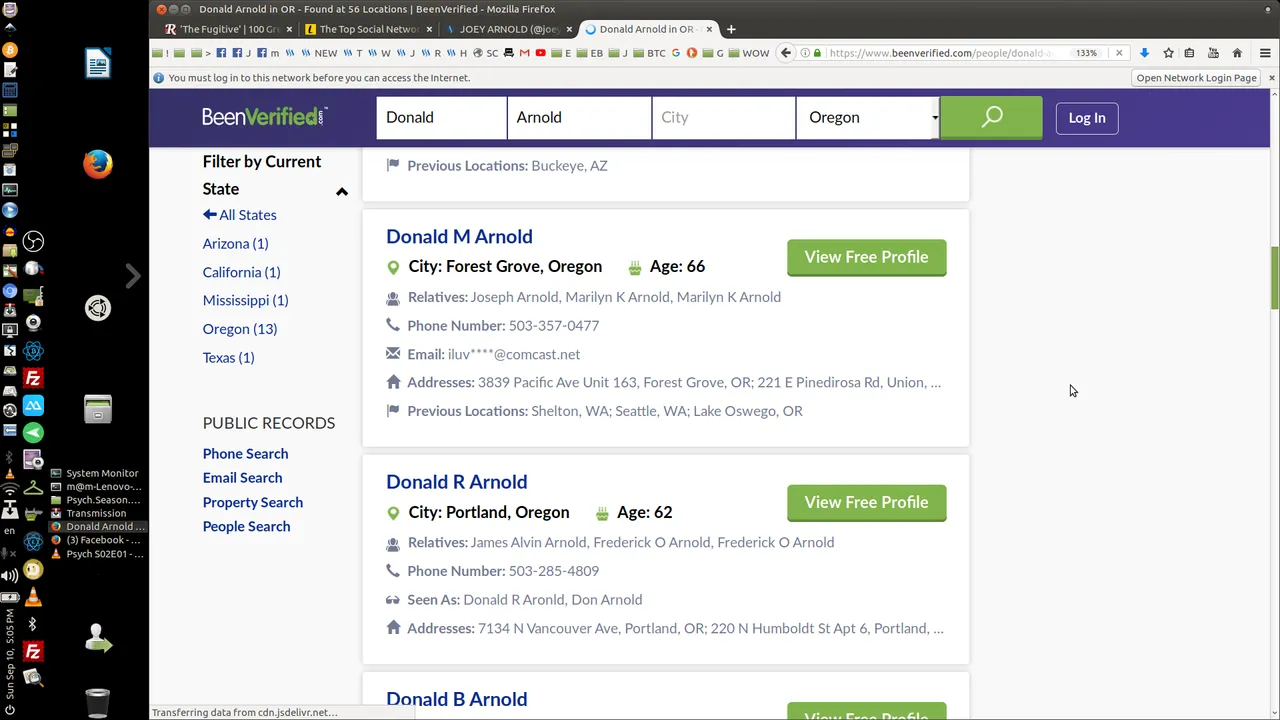Click the site info icon in URL bar

click(804, 53)
